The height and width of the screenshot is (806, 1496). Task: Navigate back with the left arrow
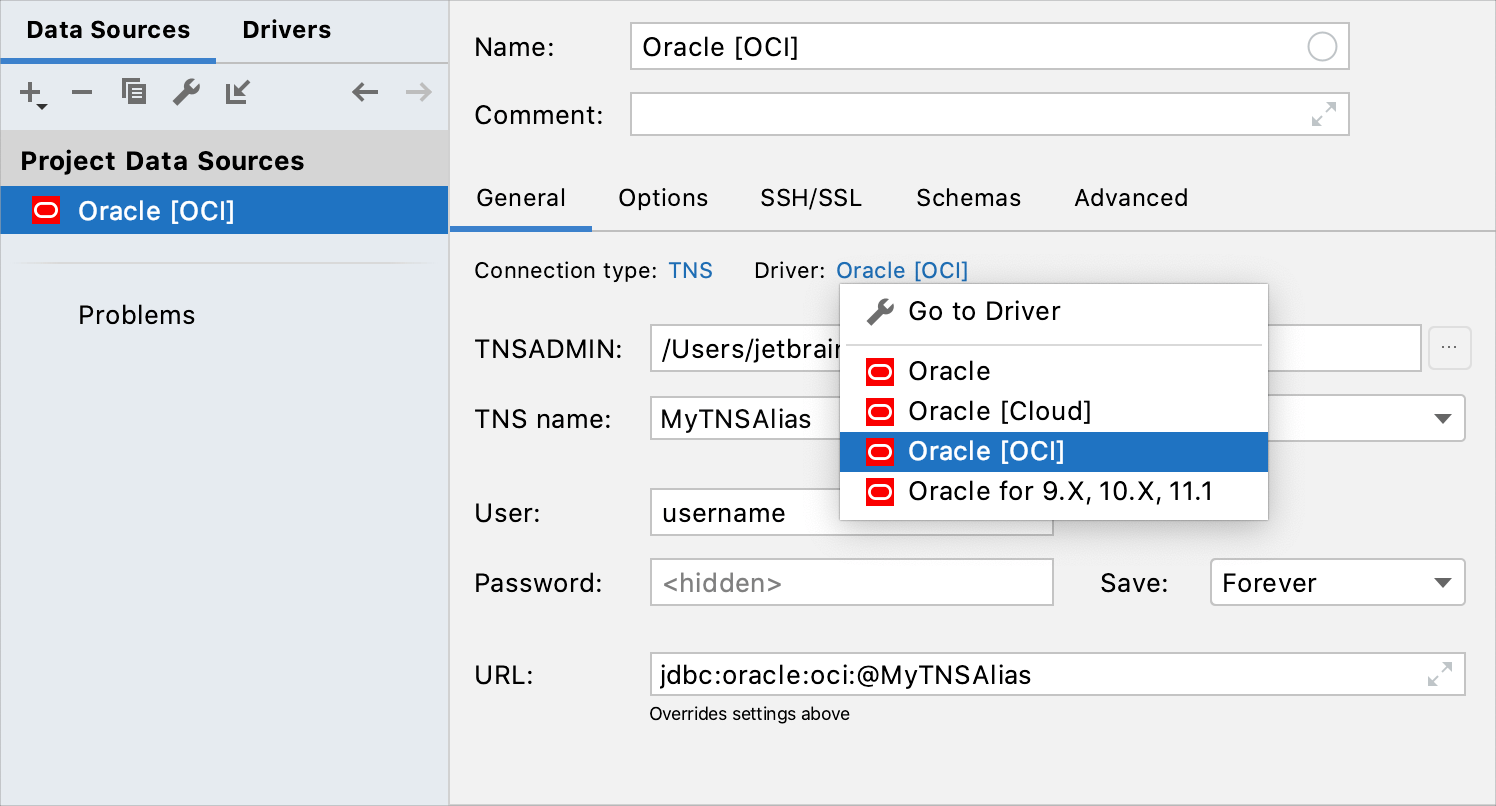[x=365, y=93]
